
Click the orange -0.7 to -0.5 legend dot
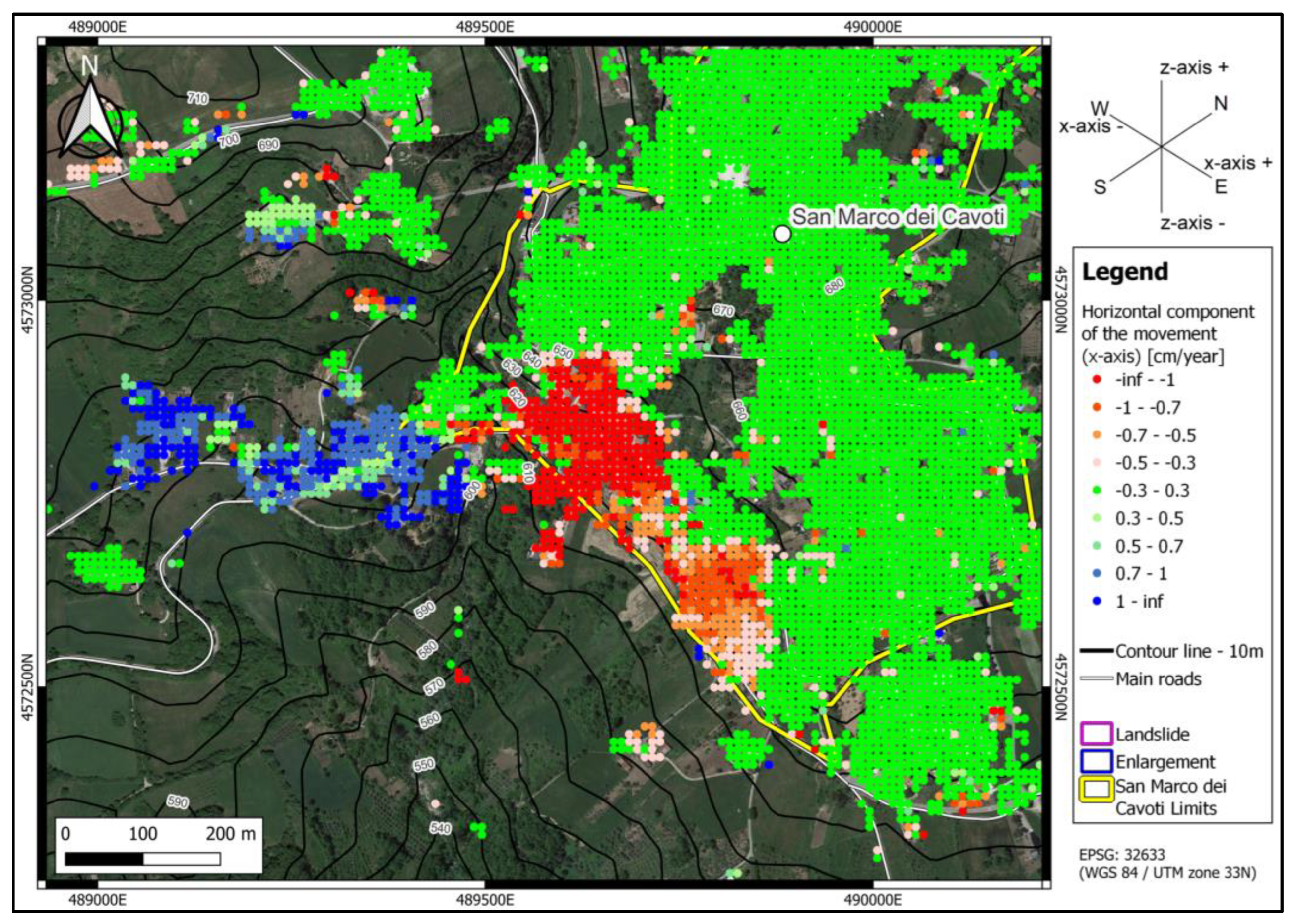[x=1098, y=435]
